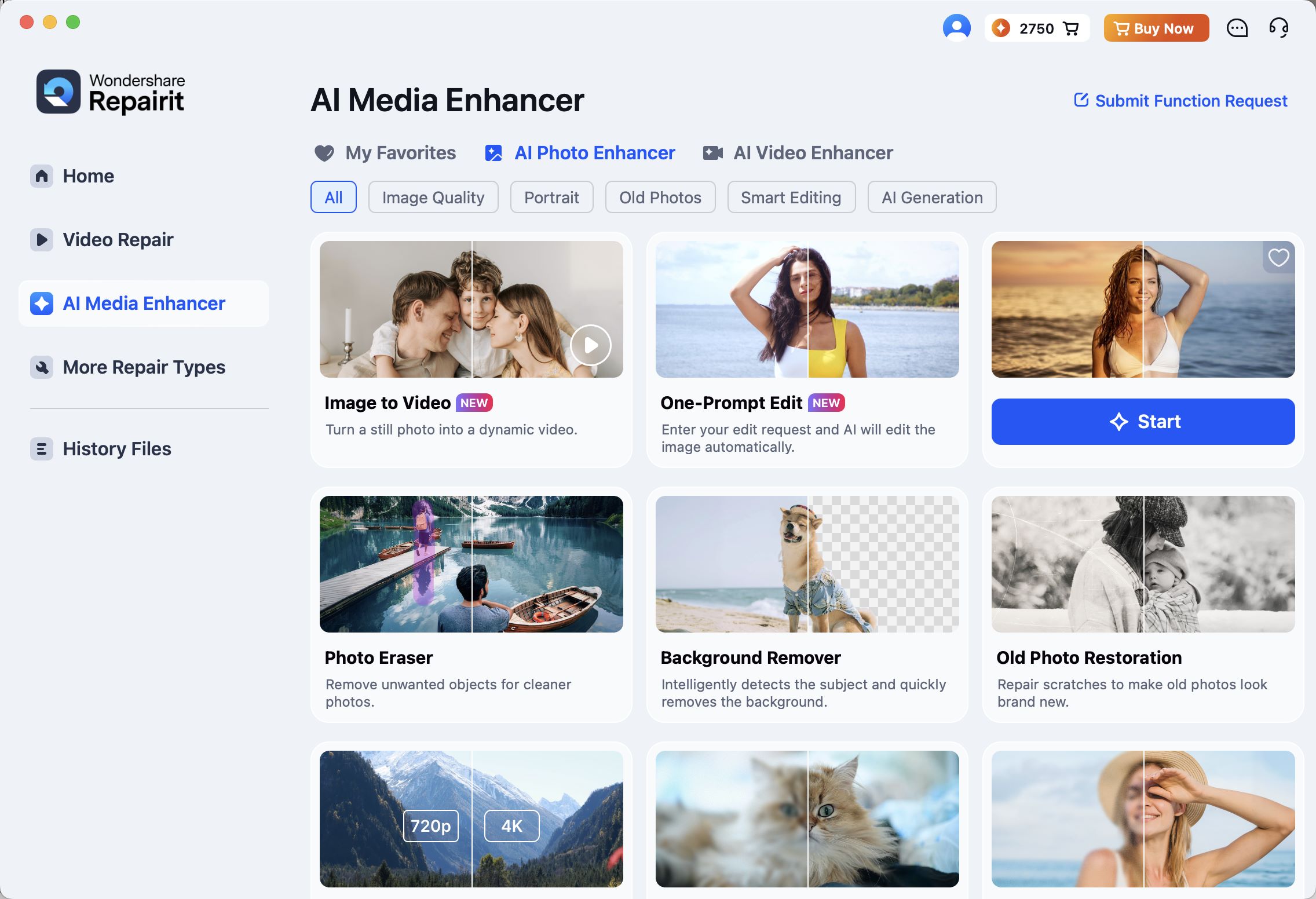1316x899 pixels.
Task: Play the Image to Video preview
Action: (x=591, y=345)
